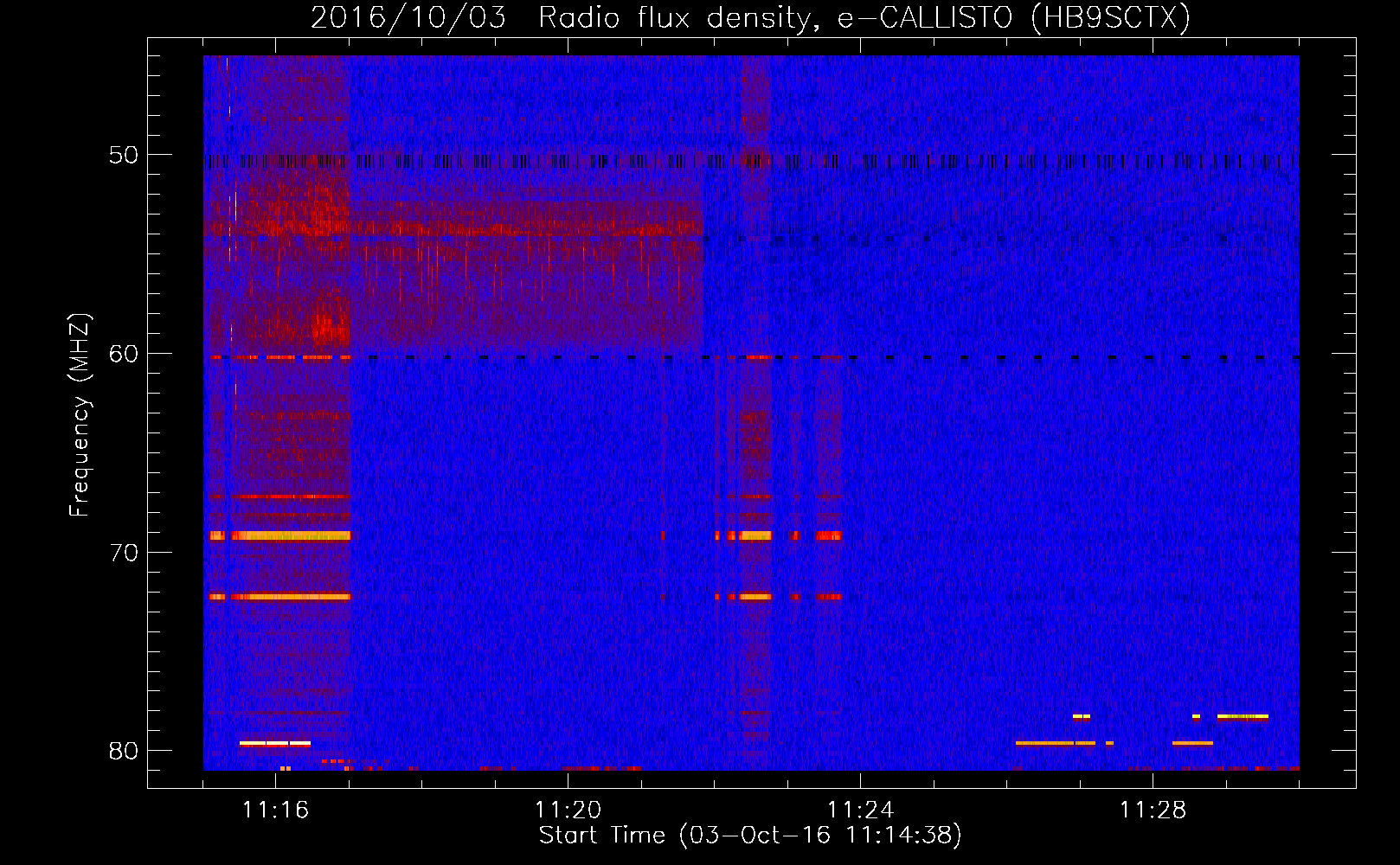Click the Frequency (MHZ) axis label

click(80, 415)
